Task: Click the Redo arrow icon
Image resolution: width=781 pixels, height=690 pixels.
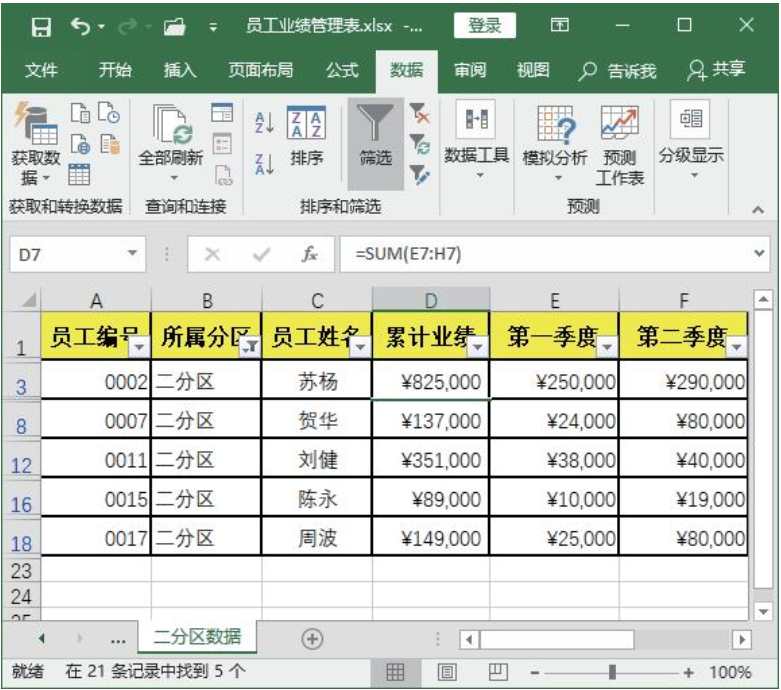Action: (128, 26)
